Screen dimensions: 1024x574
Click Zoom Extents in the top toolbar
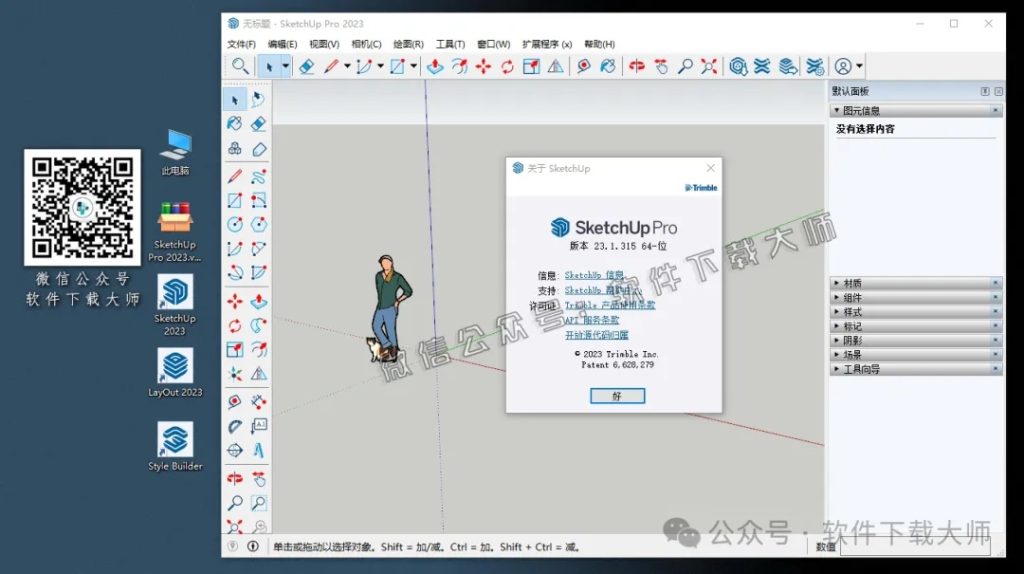pyautogui.click(x=709, y=66)
